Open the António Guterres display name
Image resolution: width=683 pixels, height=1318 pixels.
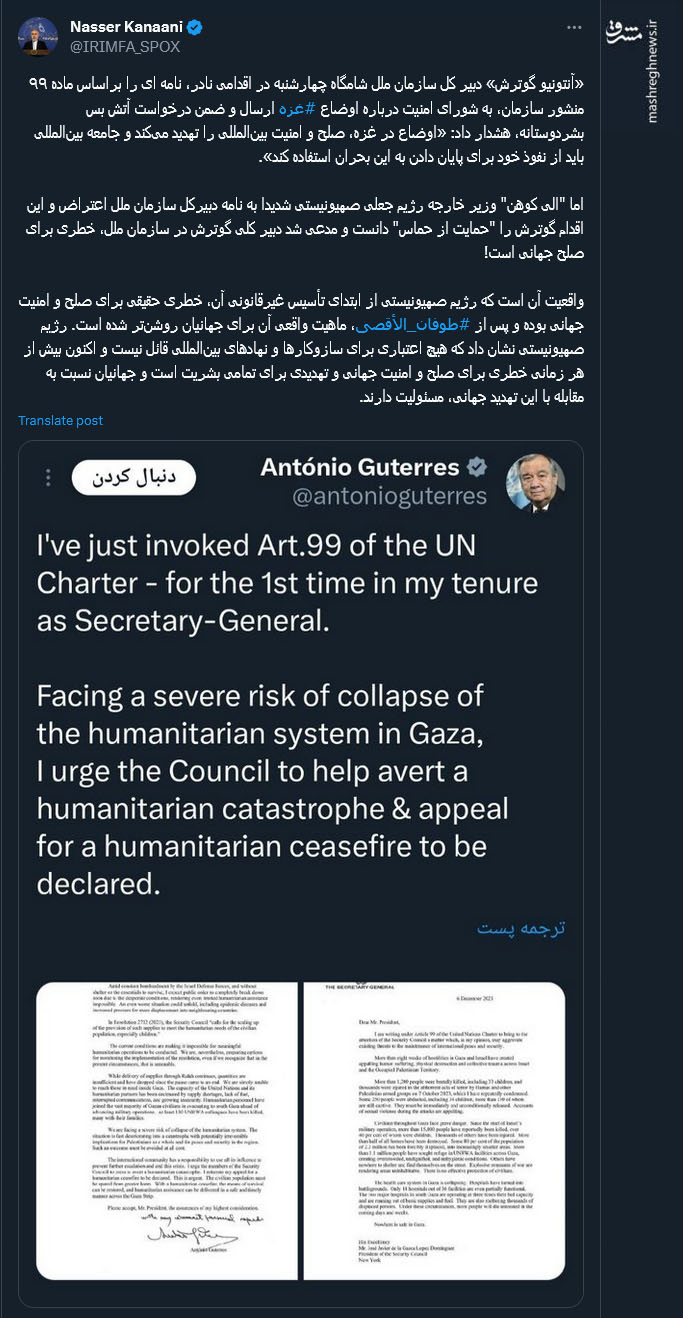pos(359,467)
